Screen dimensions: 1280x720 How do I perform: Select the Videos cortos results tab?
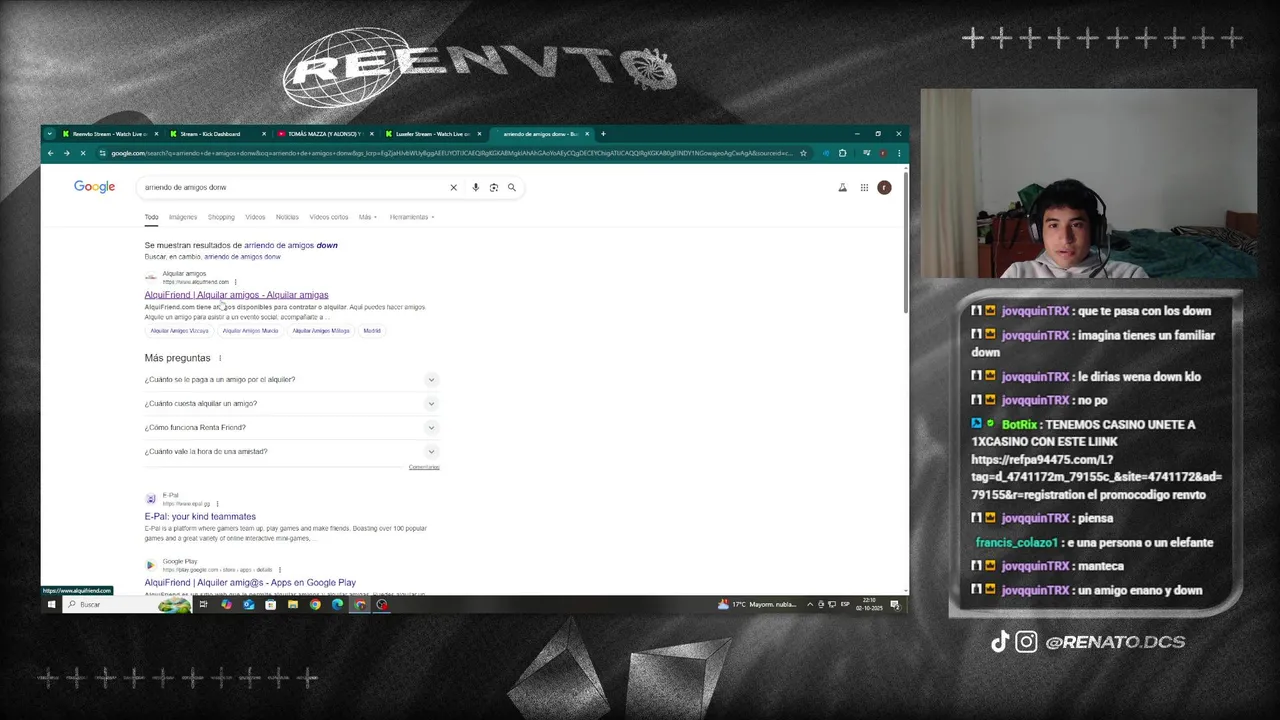click(x=329, y=217)
